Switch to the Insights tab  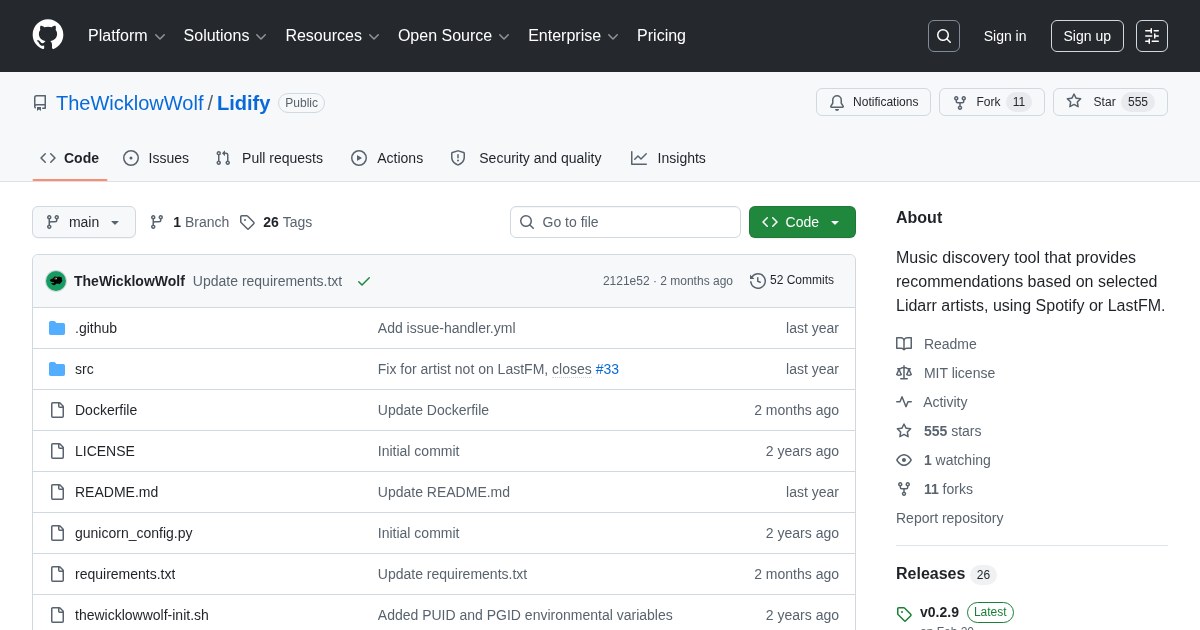click(668, 158)
